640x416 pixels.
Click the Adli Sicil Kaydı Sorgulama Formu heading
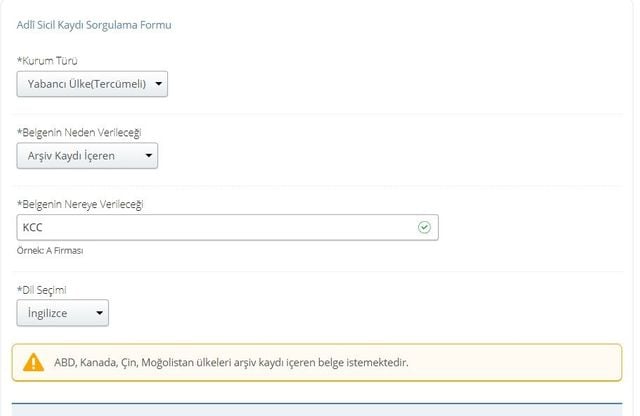(94, 25)
